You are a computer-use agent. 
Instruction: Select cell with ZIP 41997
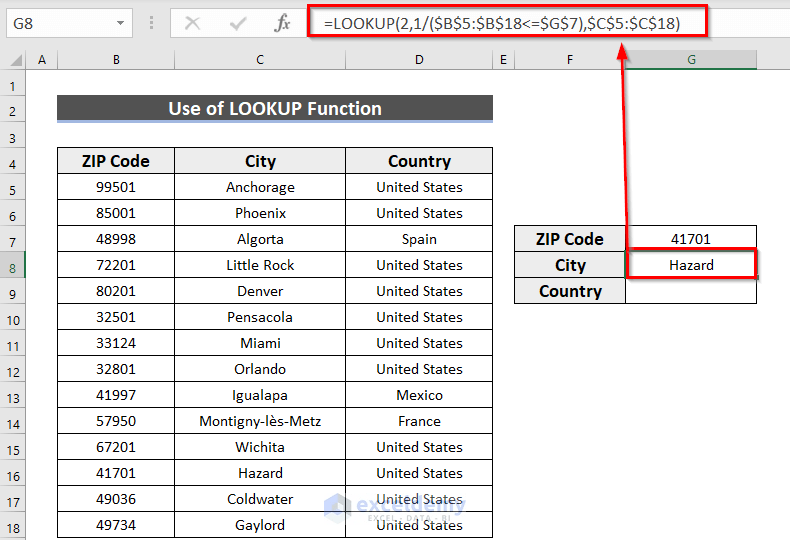[116, 395]
